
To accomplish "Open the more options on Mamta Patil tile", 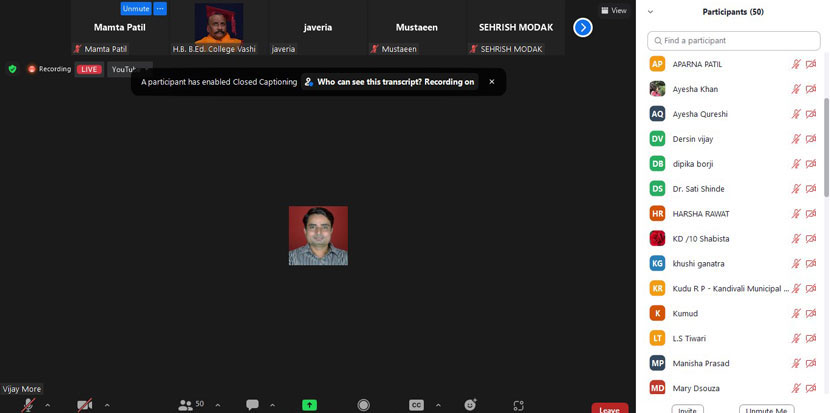I will click(160, 8).
